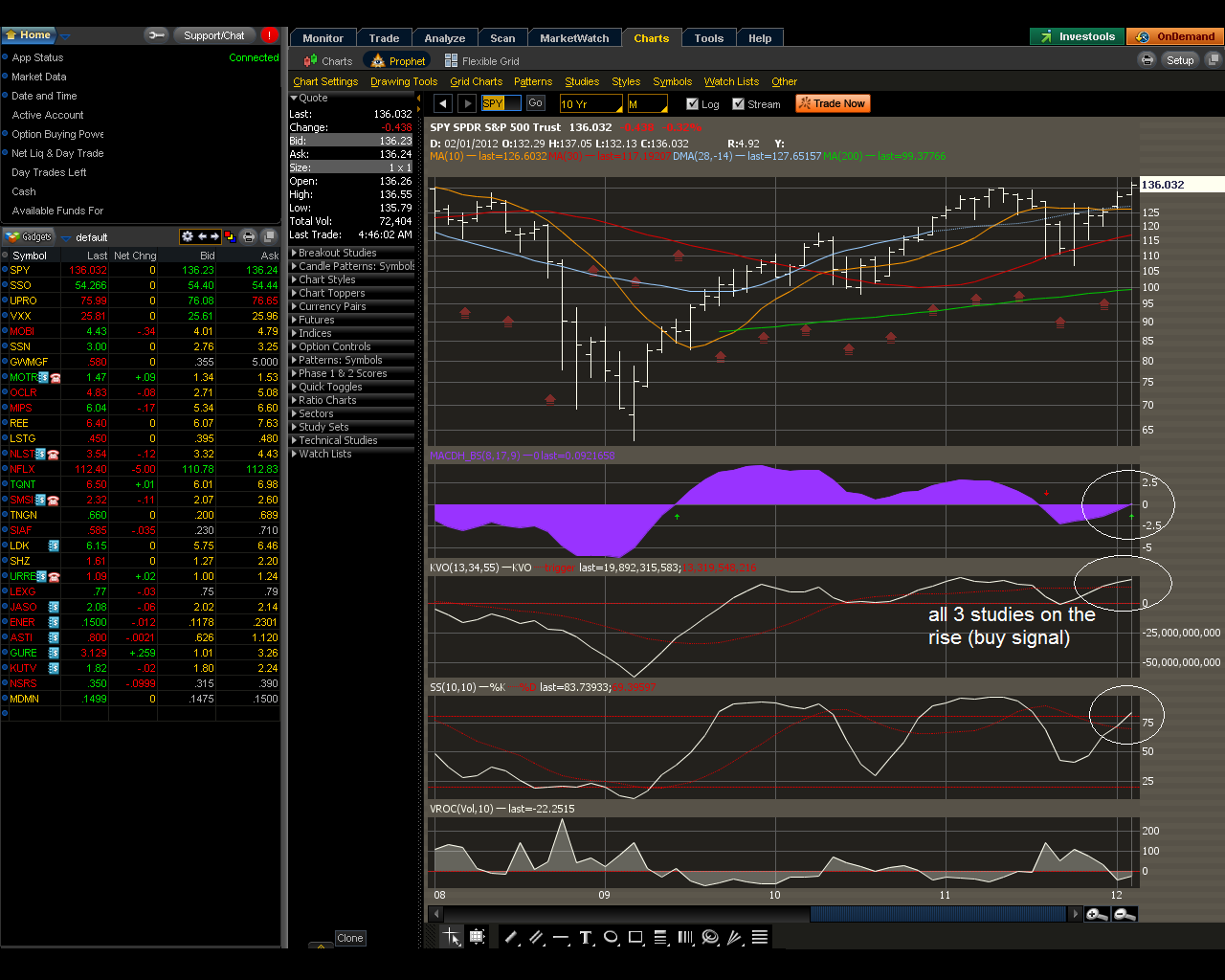
Task: Click the red alert notification icon
Action: [x=270, y=35]
